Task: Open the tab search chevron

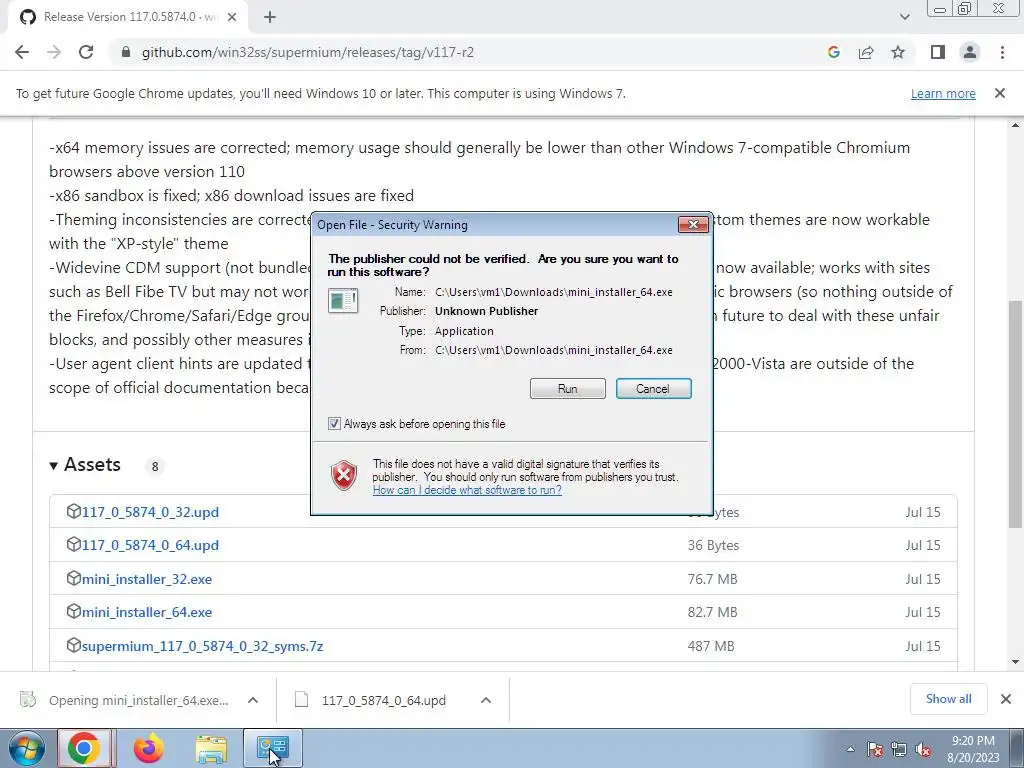Action: point(904,17)
